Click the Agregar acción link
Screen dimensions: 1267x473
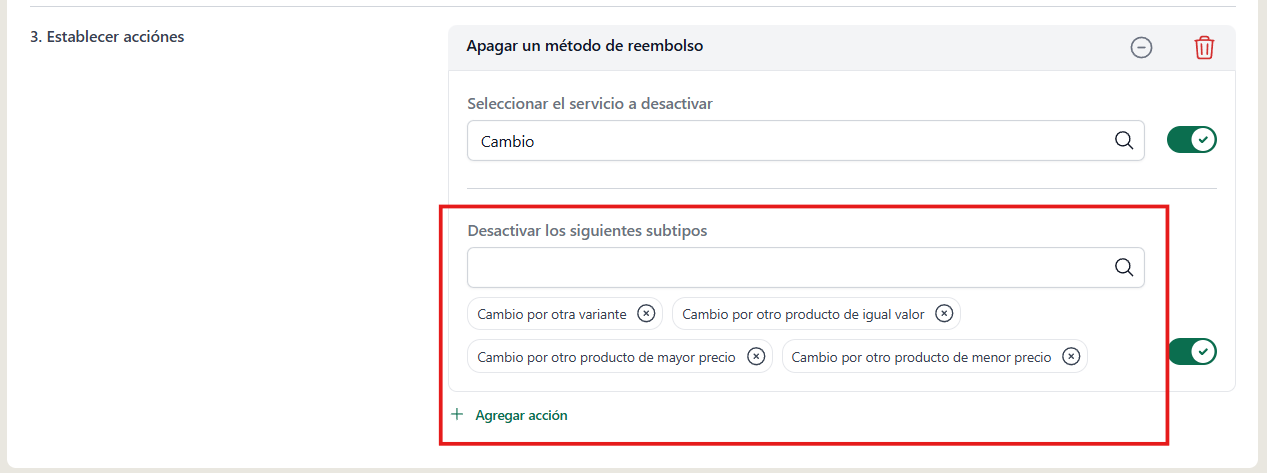click(x=521, y=415)
